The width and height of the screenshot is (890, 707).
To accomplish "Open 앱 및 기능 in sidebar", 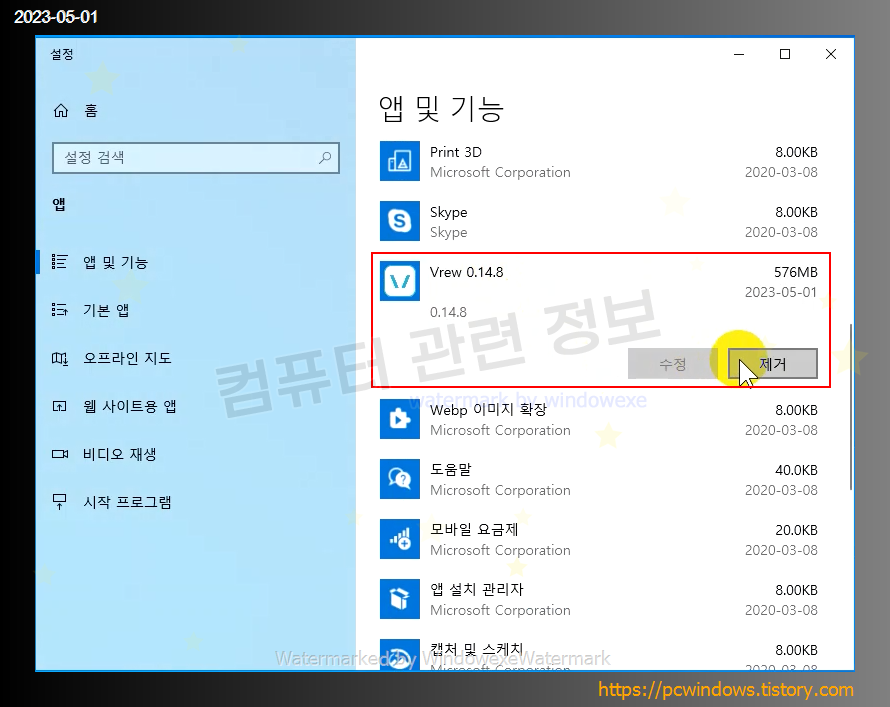I will click(x=116, y=262).
